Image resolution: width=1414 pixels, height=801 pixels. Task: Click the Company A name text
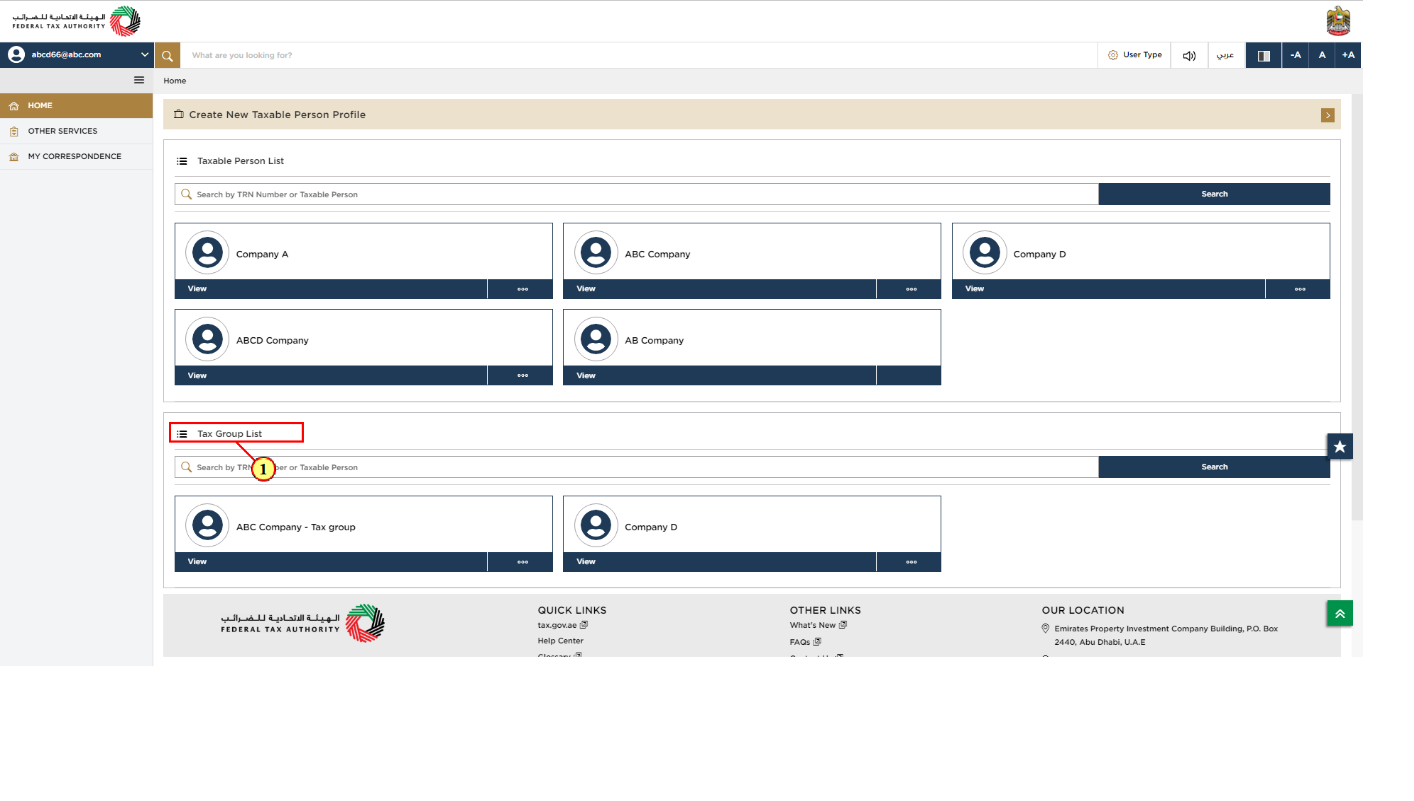pos(262,254)
